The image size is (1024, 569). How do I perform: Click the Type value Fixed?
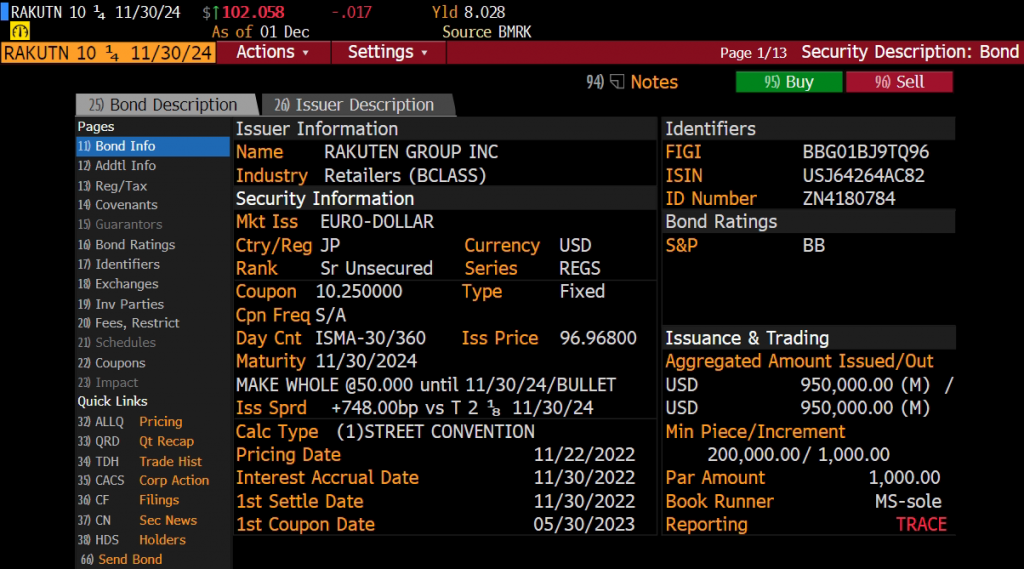point(582,291)
